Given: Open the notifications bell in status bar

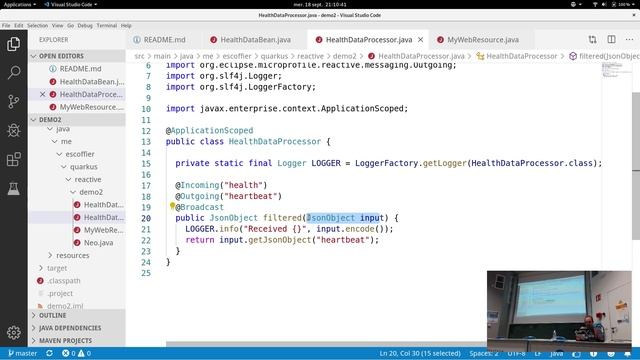Looking at the screenshot, I should tap(627, 353).
